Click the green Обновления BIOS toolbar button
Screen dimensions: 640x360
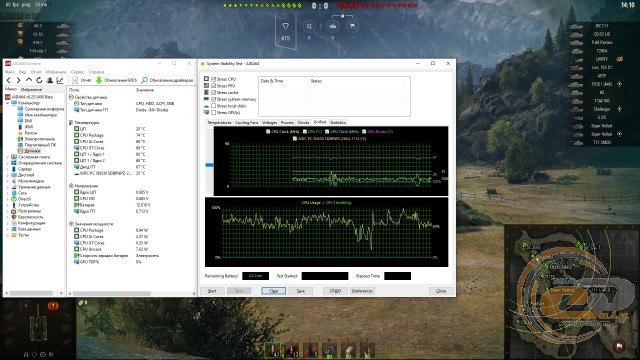(x=116, y=80)
